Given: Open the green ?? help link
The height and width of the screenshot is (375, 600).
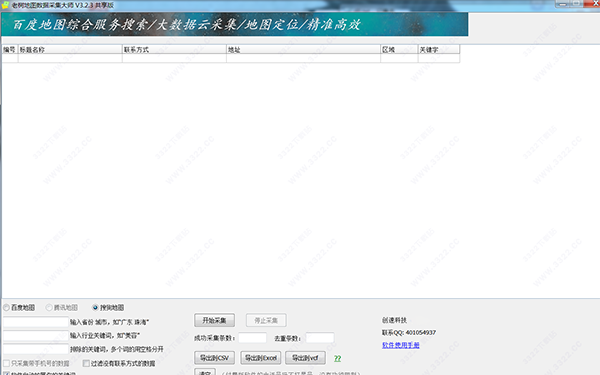Looking at the screenshot, I should 338,359.
